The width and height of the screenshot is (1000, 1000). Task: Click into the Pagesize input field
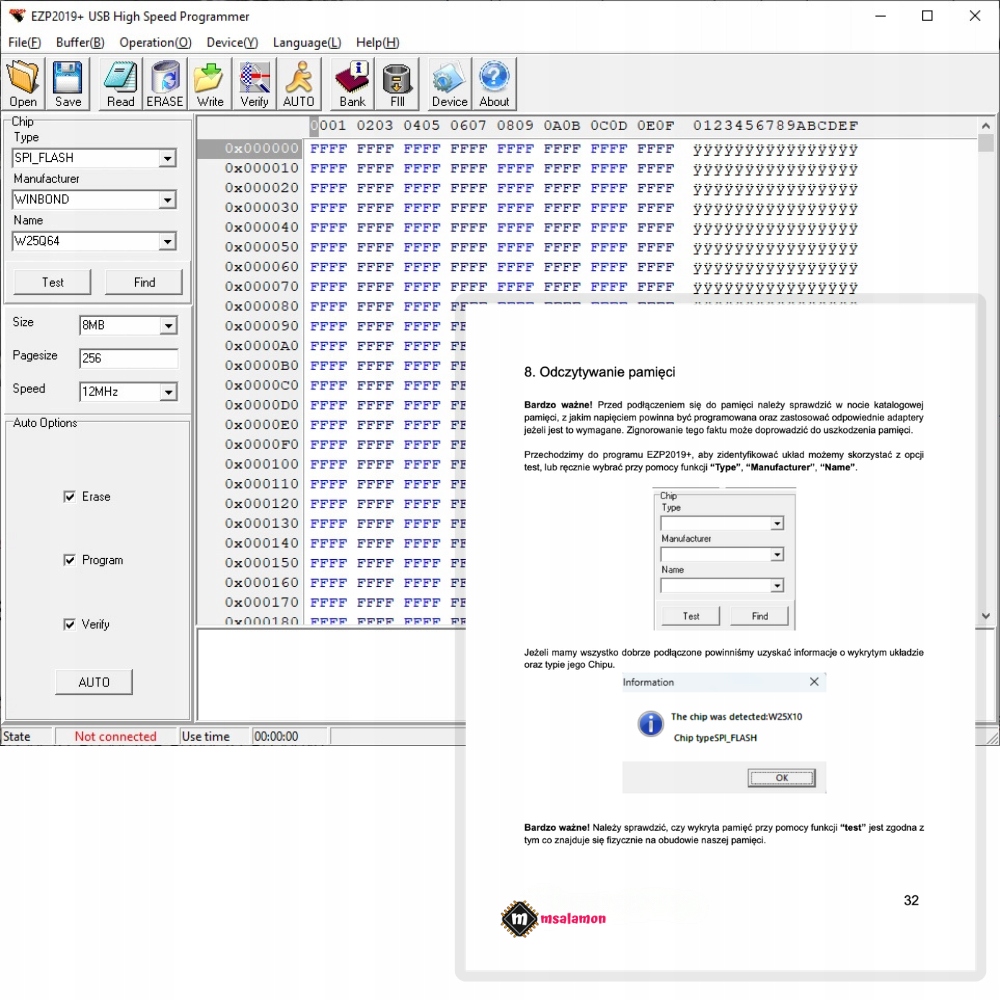pyautogui.click(x=128, y=358)
